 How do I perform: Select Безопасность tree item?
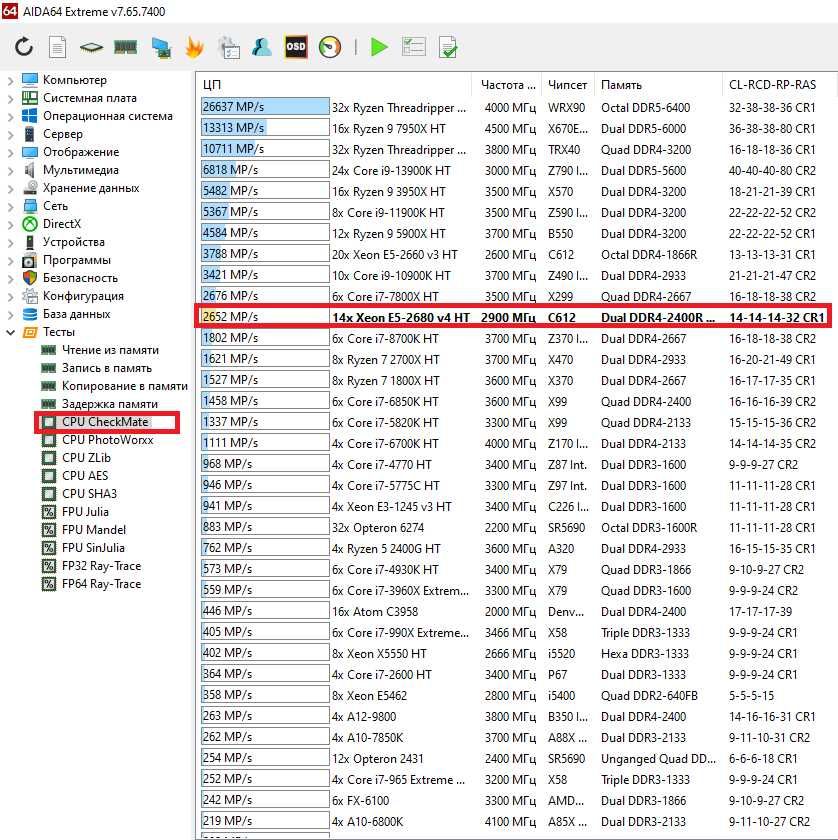pos(80,278)
